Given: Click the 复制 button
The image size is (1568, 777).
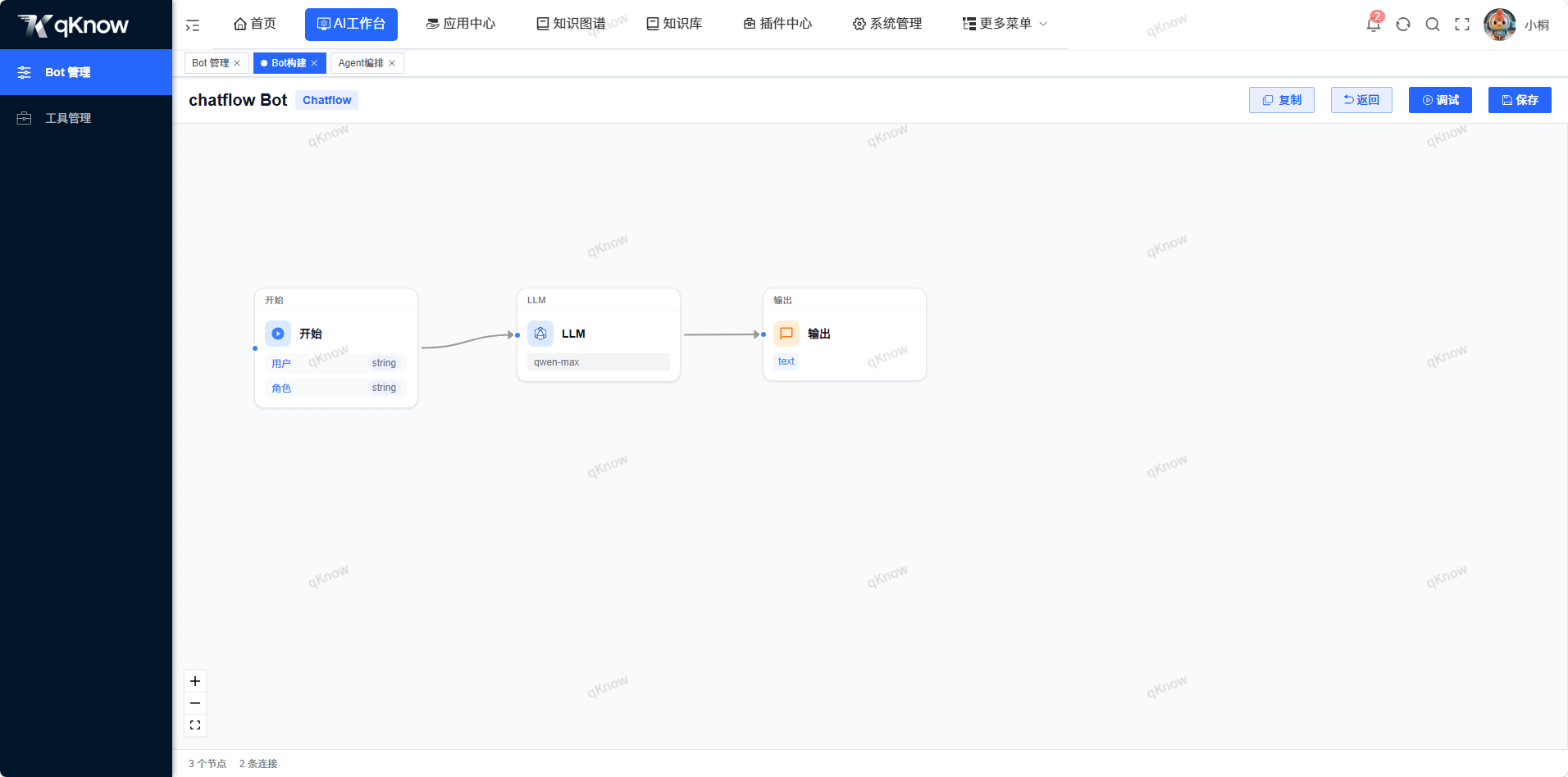Looking at the screenshot, I should [x=1282, y=100].
